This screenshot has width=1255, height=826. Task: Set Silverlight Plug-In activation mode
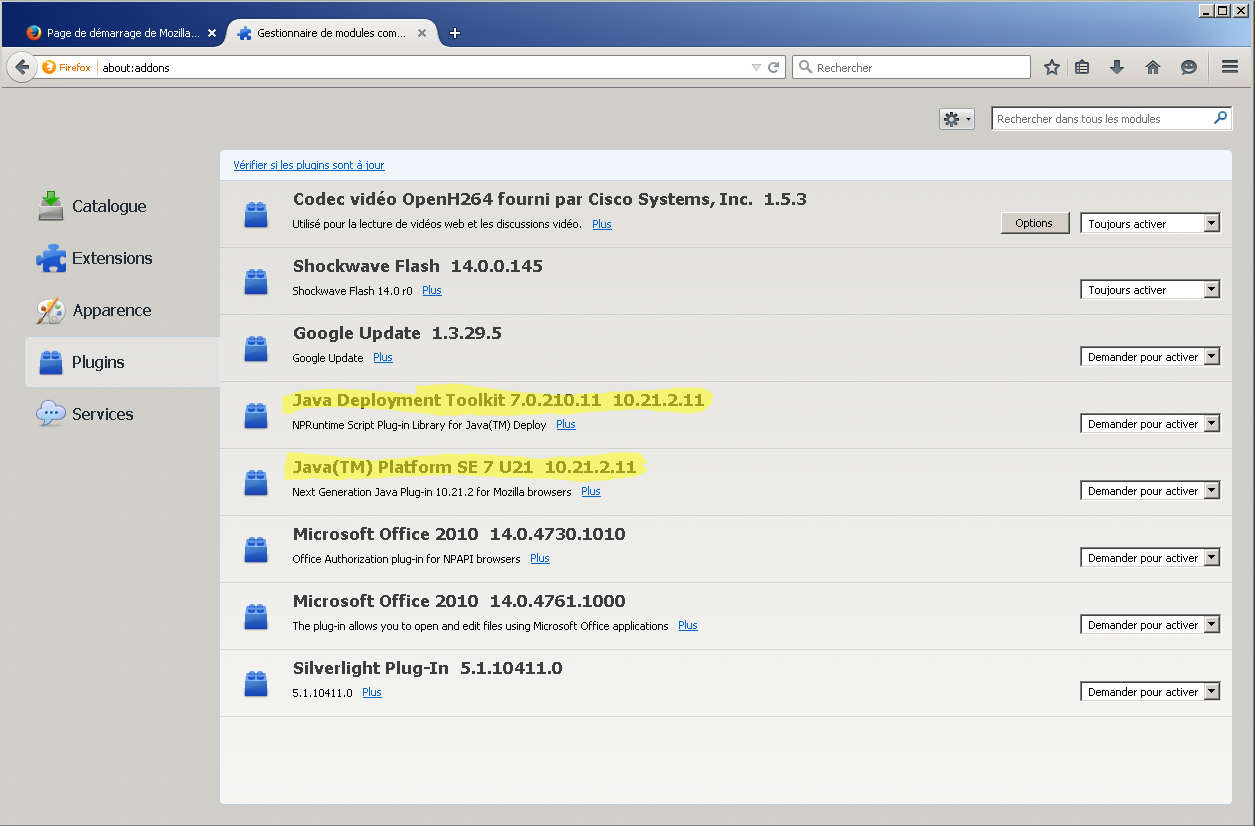pos(1149,691)
